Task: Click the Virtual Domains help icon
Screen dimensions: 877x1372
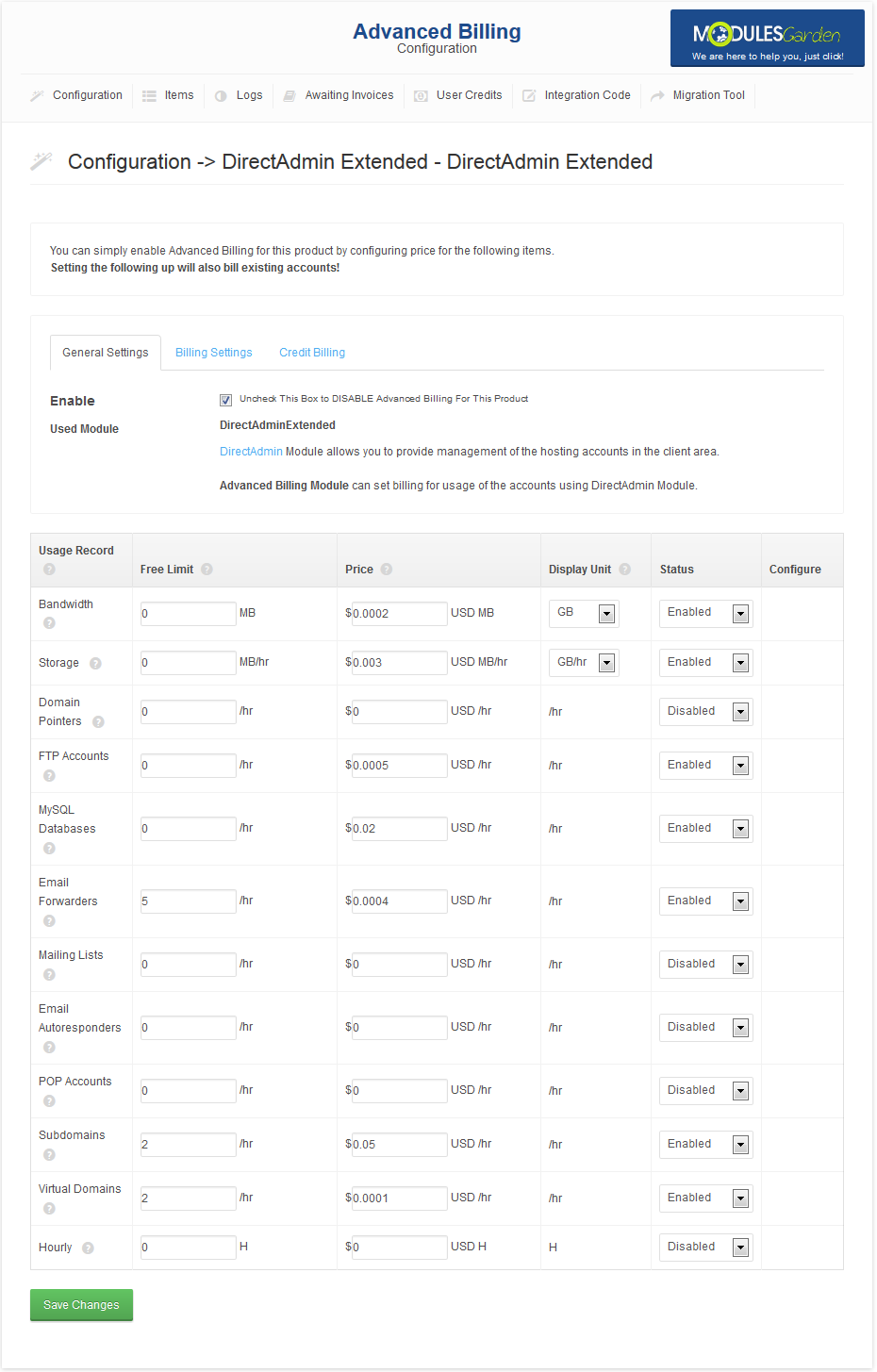Action: coord(49,1208)
